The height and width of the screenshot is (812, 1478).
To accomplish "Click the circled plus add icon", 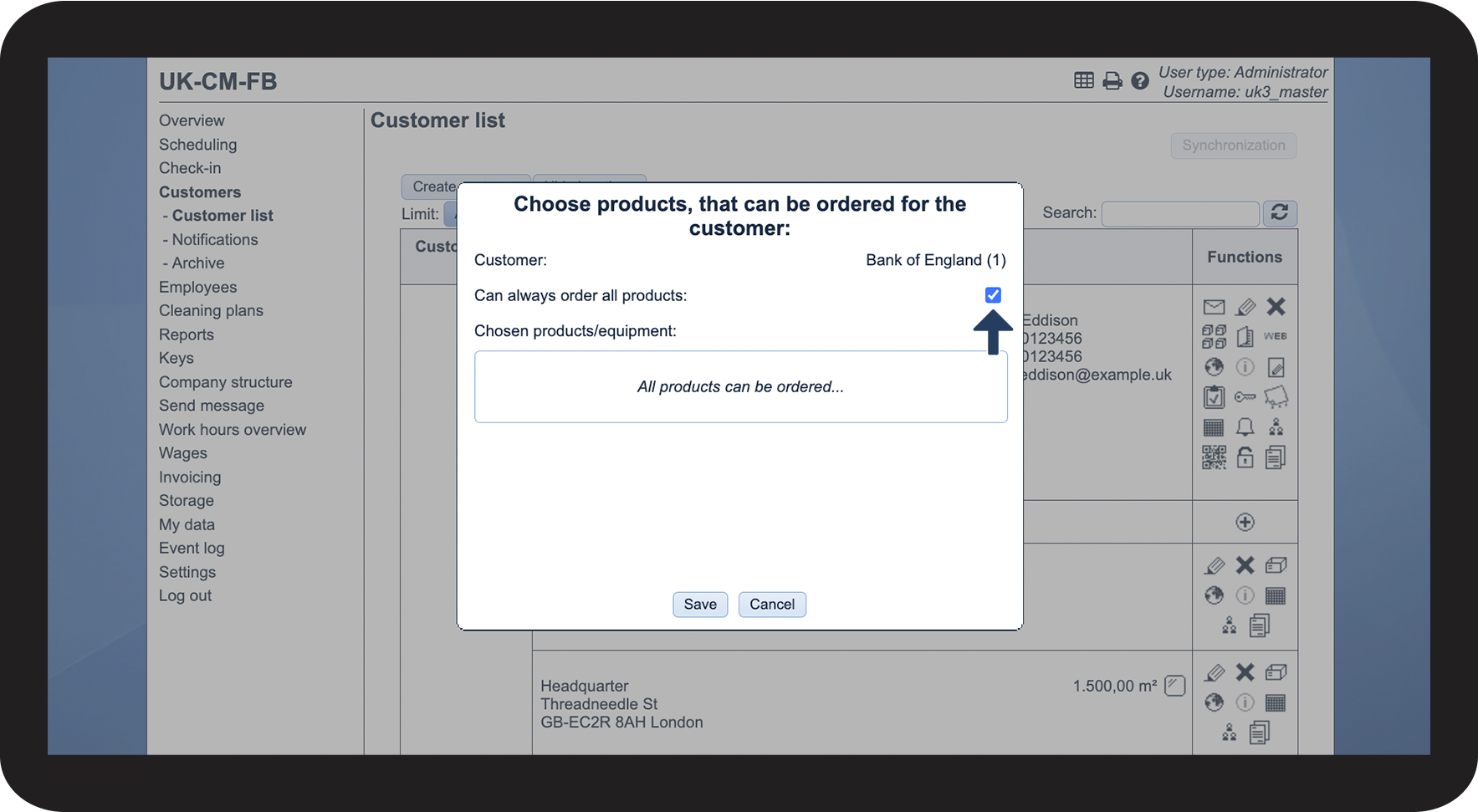I will 1245,522.
